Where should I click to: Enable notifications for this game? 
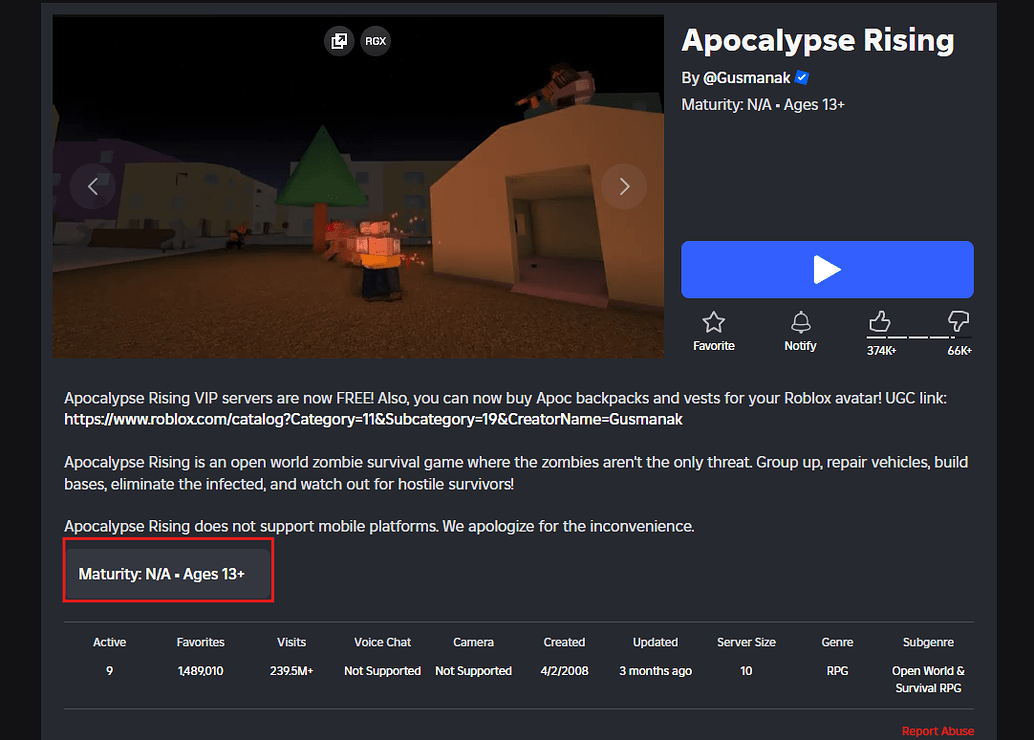coord(800,330)
